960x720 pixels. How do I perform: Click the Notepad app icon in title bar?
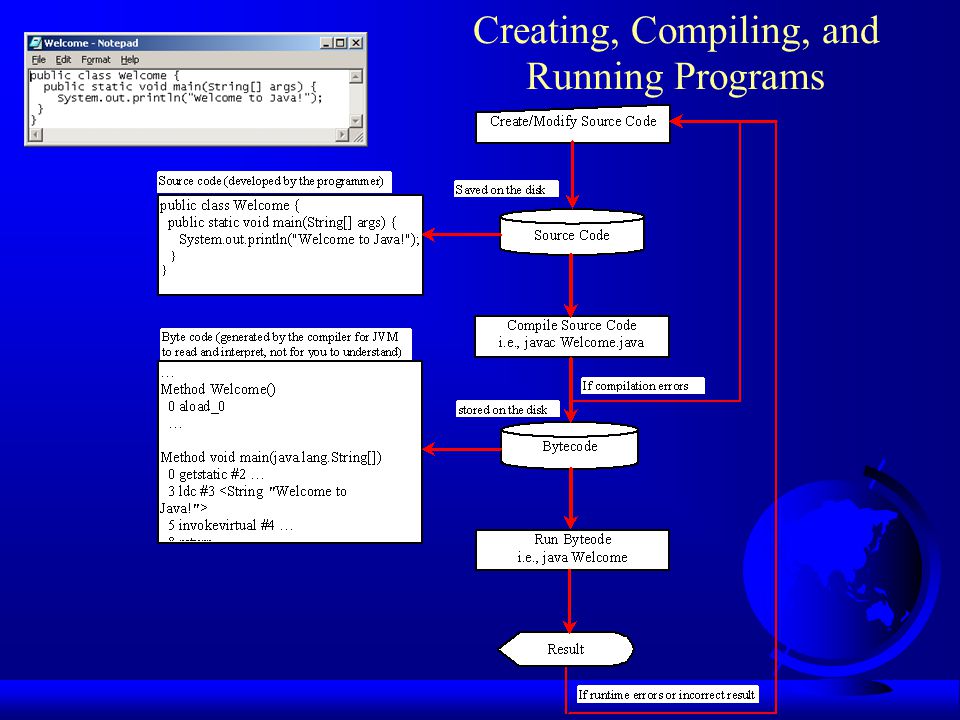[36, 43]
